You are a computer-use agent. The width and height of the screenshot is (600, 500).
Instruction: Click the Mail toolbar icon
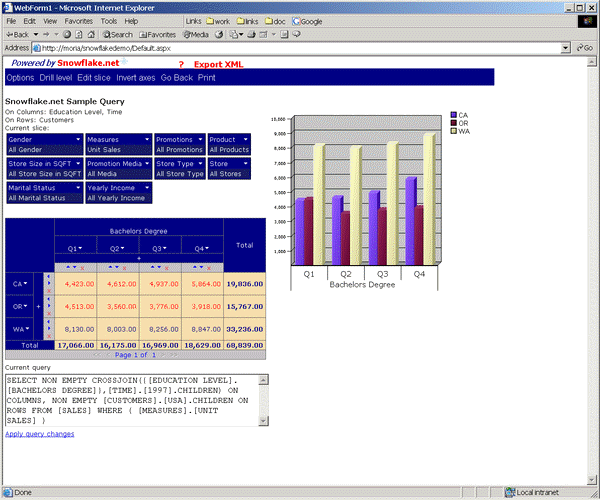pyautogui.click(x=233, y=34)
